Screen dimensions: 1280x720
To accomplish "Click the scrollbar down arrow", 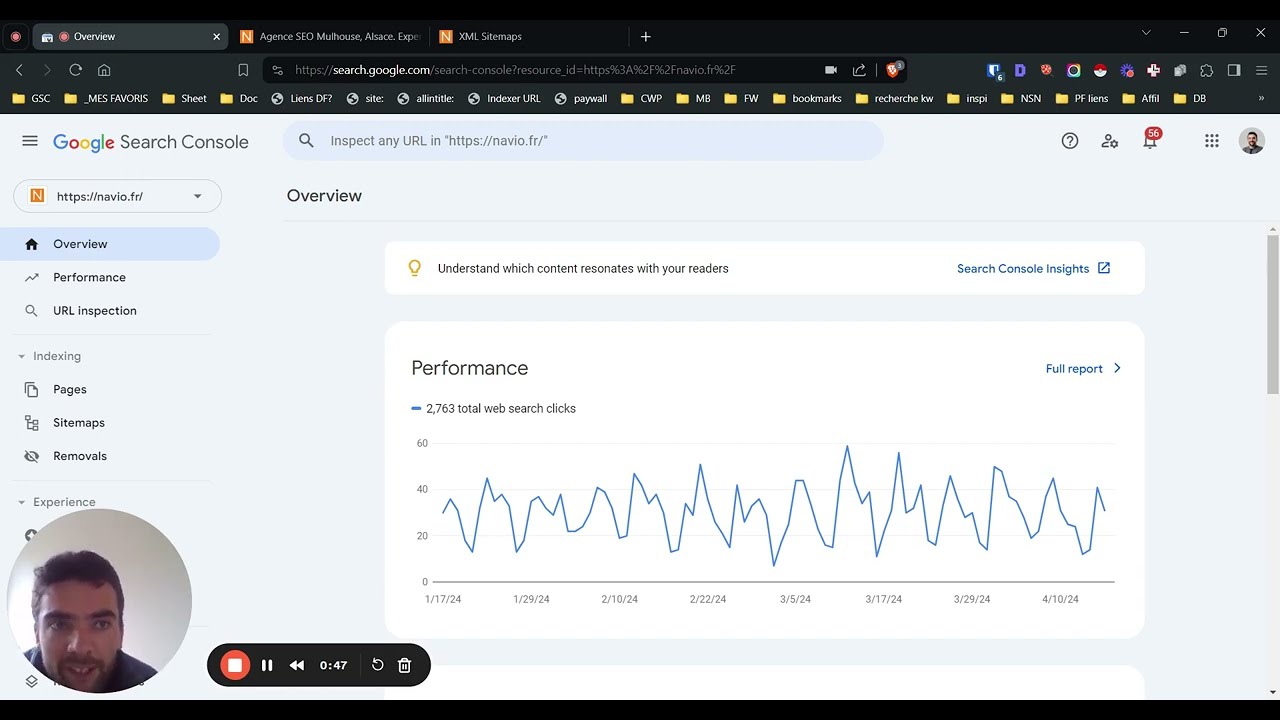I will point(1272,692).
